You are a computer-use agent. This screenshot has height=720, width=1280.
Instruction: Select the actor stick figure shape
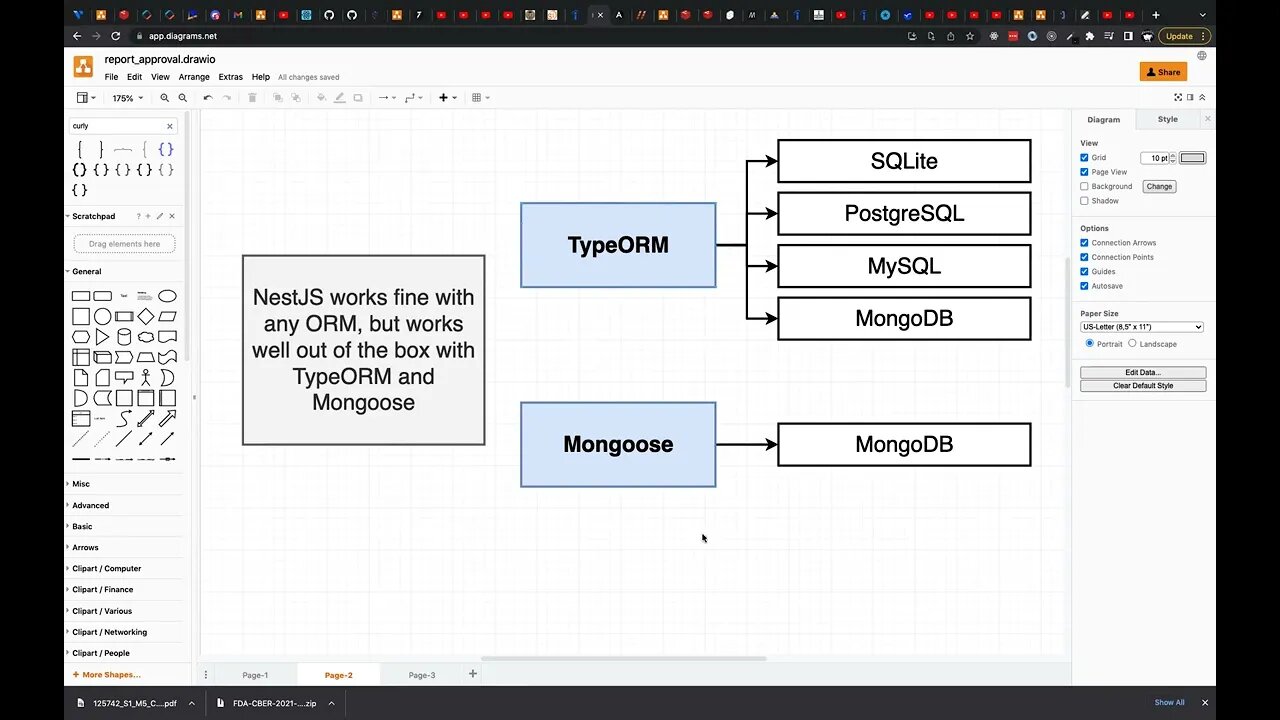click(145, 378)
